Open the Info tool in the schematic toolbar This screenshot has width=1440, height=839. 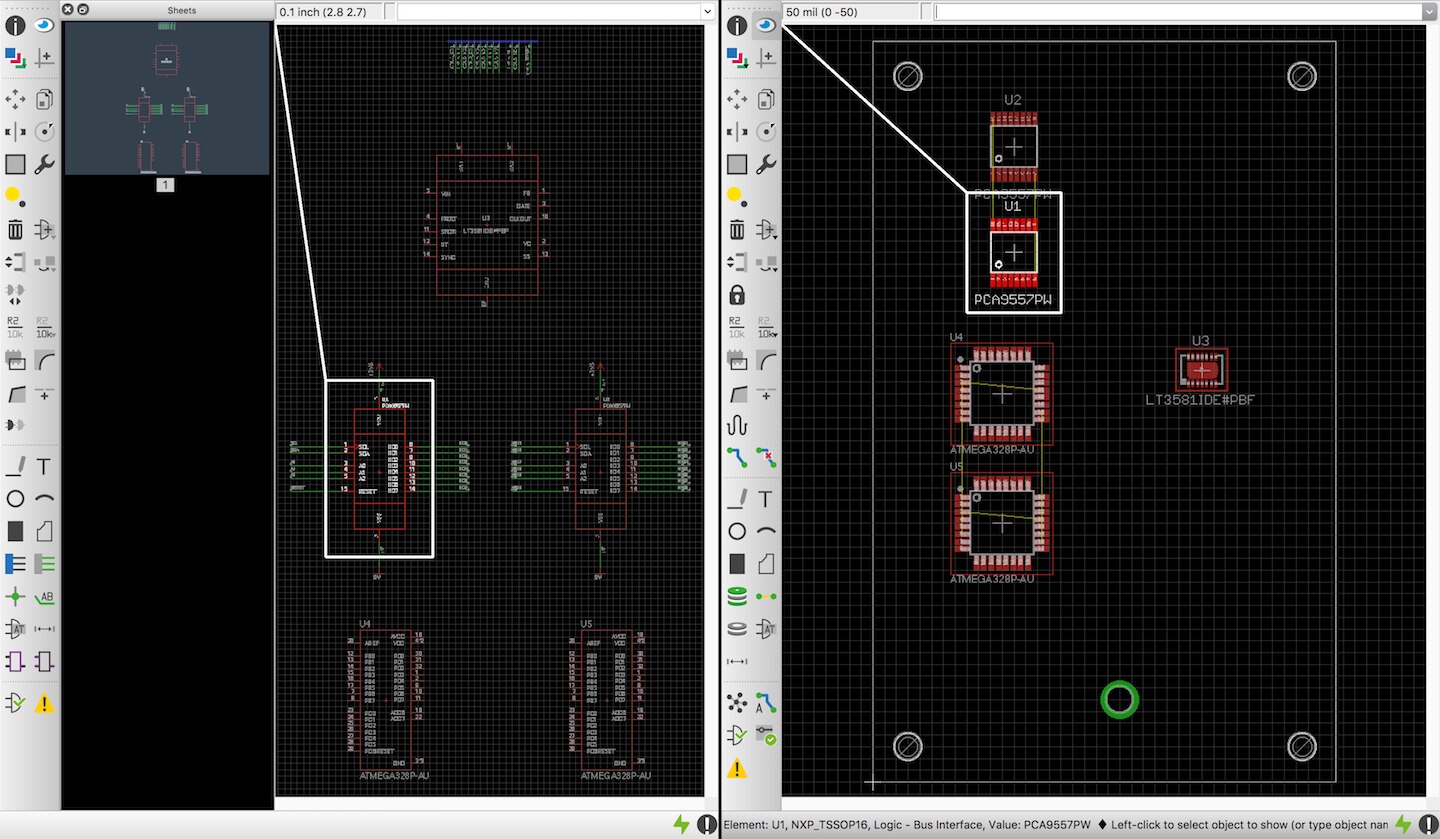(x=16, y=26)
